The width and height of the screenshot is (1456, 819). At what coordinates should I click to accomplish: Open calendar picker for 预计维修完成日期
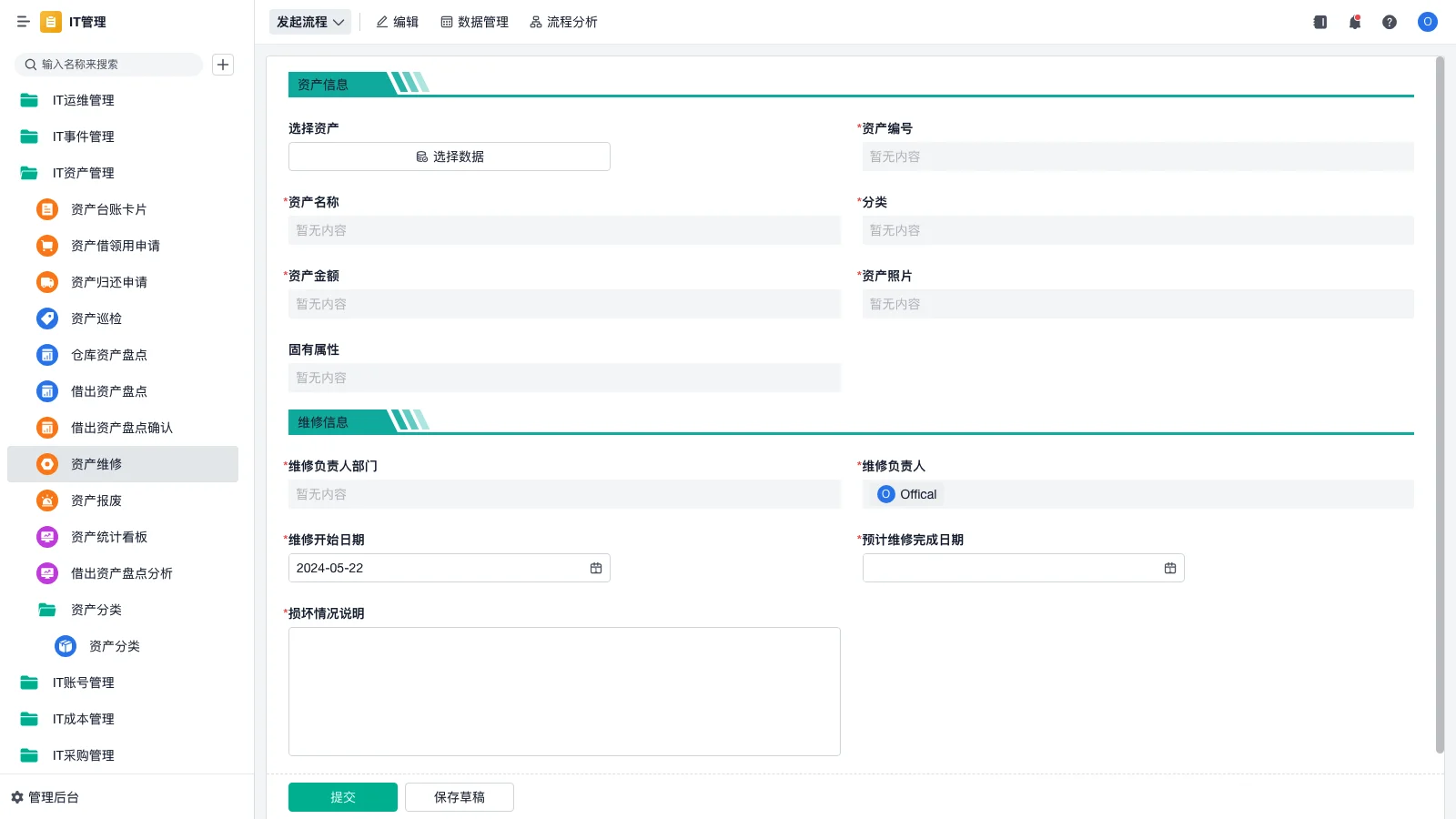click(1170, 568)
